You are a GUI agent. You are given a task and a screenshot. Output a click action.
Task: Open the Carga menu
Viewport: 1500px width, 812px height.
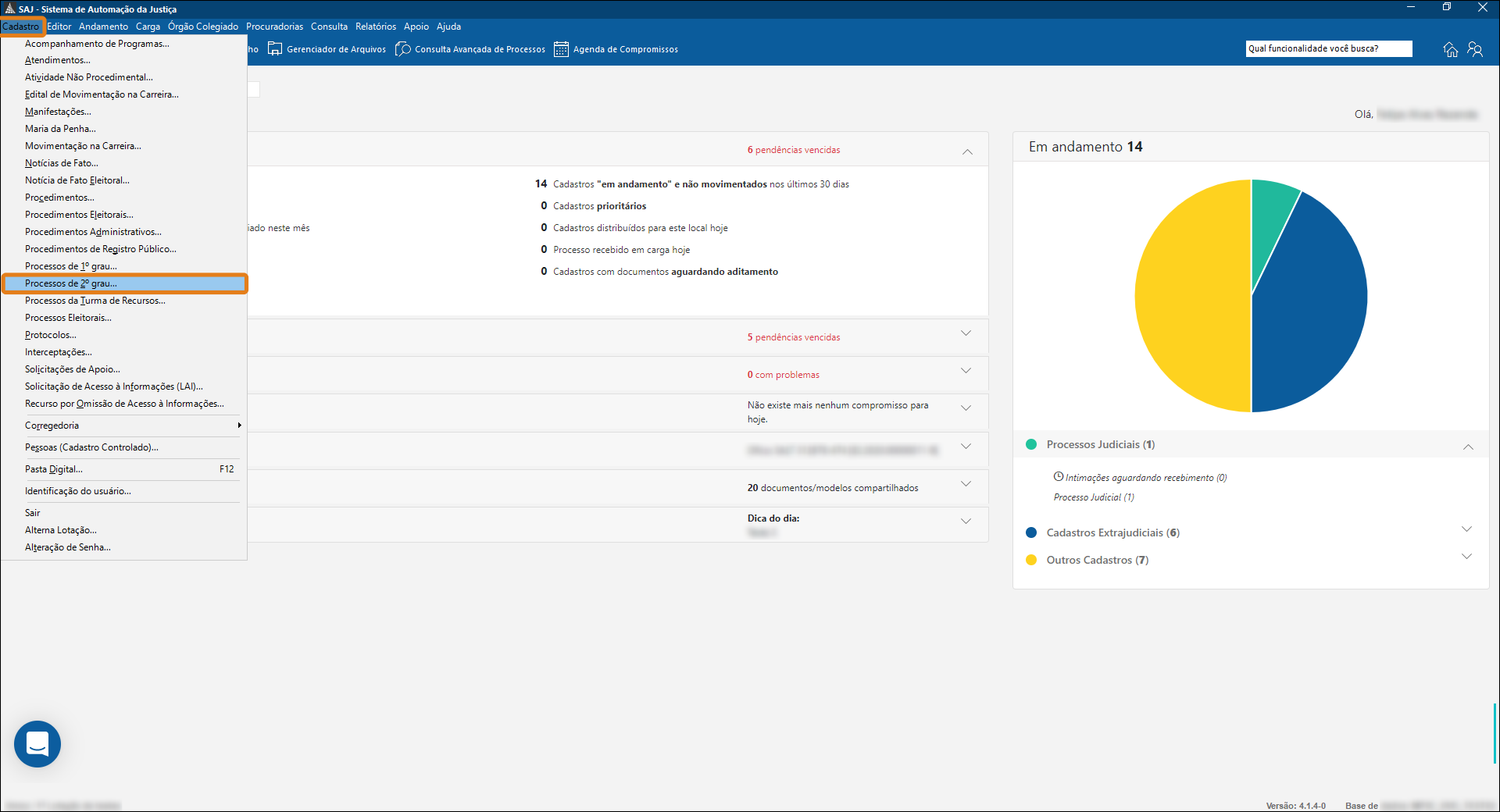click(148, 27)
